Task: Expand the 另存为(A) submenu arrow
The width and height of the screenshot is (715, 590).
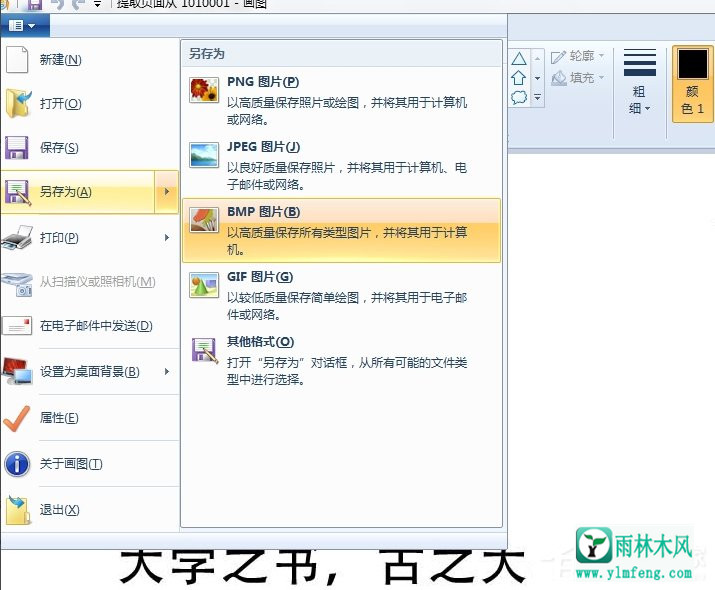Action: (166, 192)
